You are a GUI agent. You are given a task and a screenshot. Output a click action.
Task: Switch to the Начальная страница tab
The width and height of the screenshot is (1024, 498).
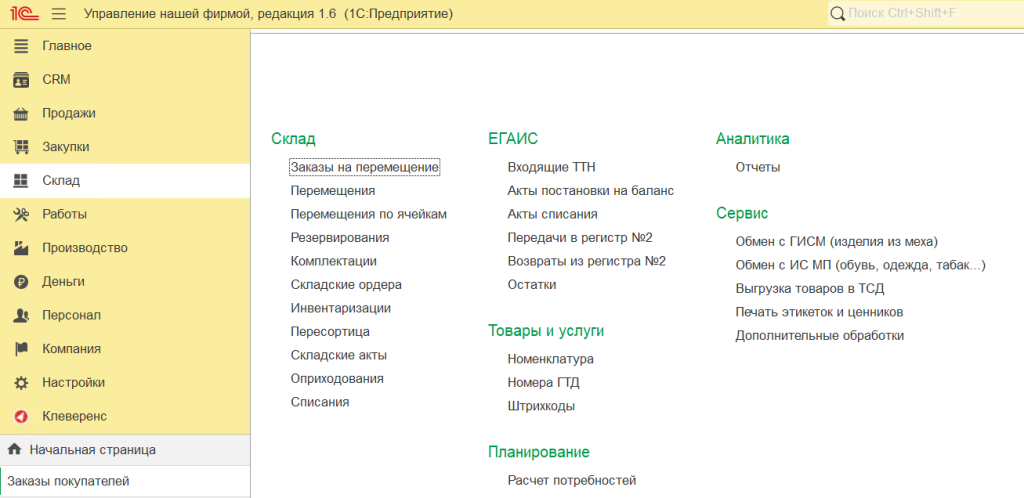pyautogui.click(x=125, y=450)
